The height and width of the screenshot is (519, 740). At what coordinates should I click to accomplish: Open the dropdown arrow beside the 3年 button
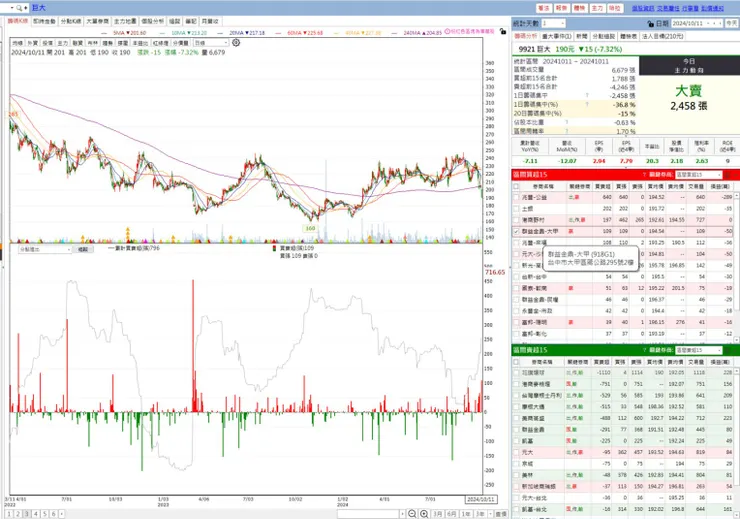pyautogui.click(x=490, y=514)
